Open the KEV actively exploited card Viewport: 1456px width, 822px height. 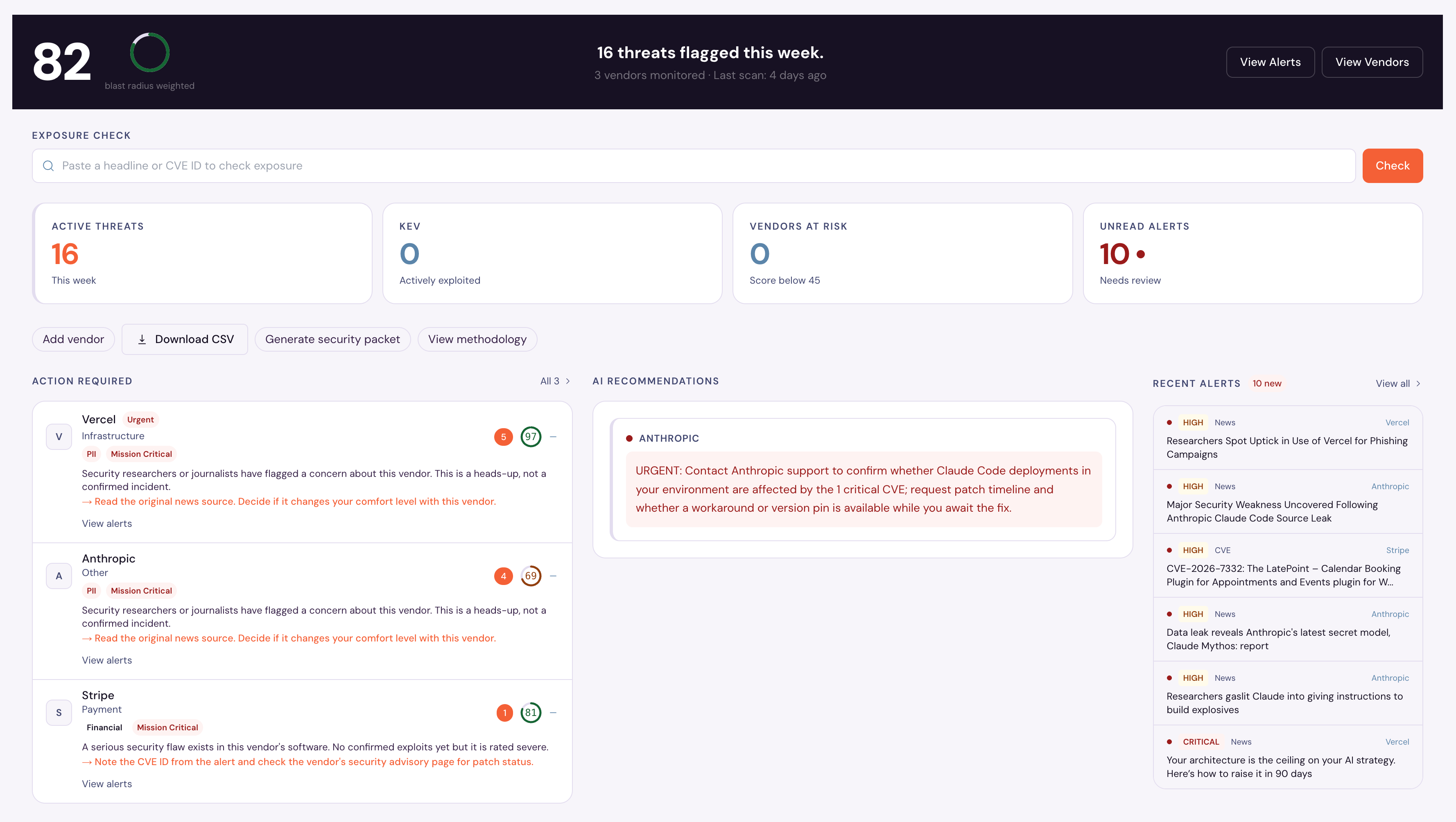click(552, 253)
